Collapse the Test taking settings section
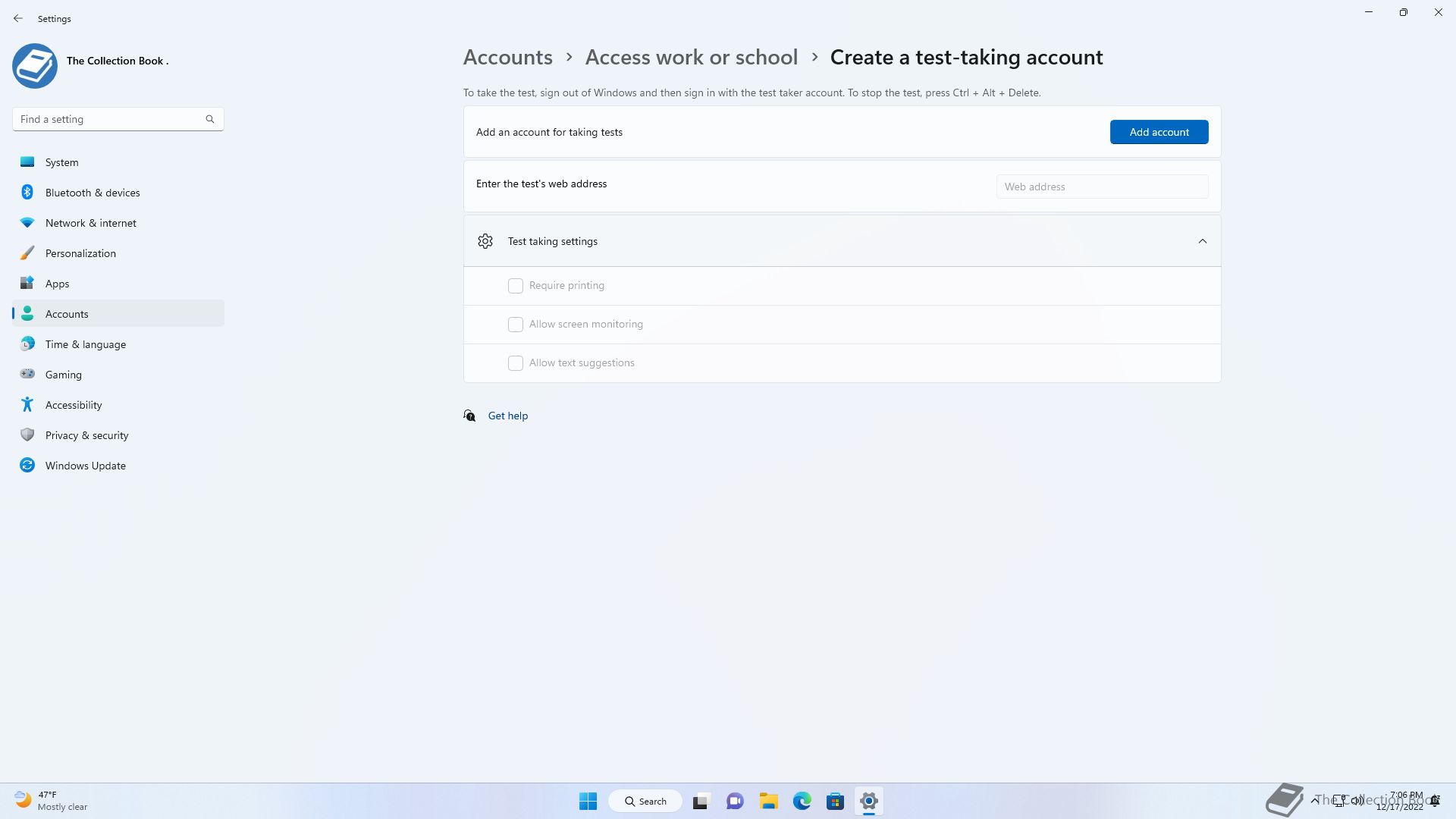This screenshot has width=1456, height=819. (x=1202, y=241)
